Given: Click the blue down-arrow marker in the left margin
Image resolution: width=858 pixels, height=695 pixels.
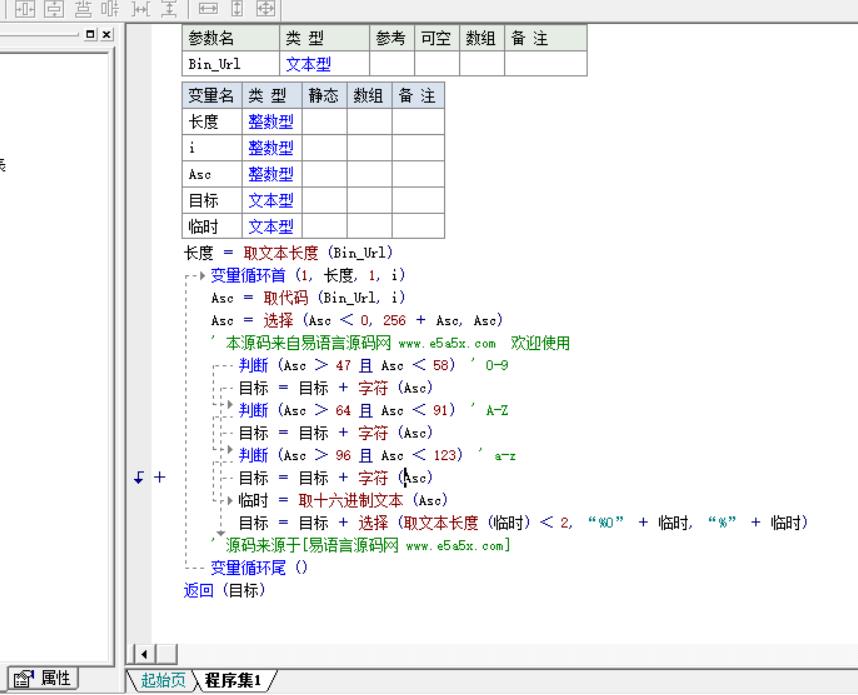Looking at the screenshot, I should point(139,478).
